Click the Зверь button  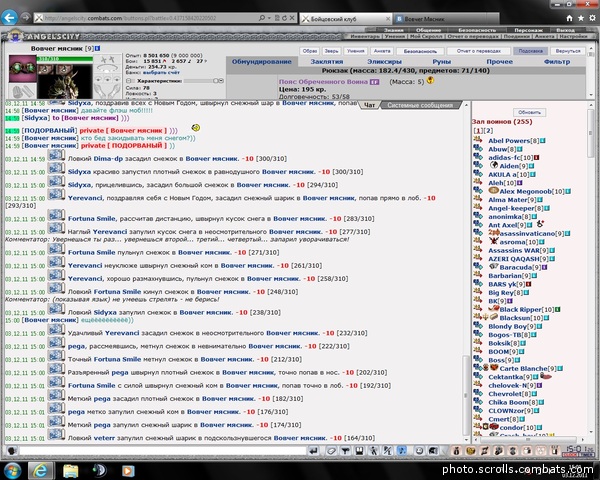click(331, 51)
